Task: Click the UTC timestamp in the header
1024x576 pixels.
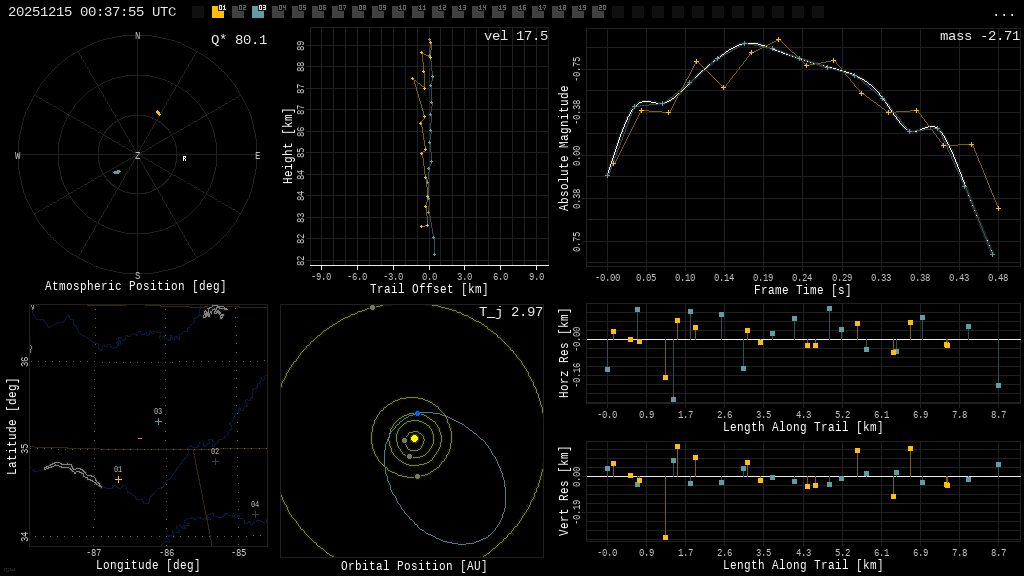Action: [x=92, y=12]
